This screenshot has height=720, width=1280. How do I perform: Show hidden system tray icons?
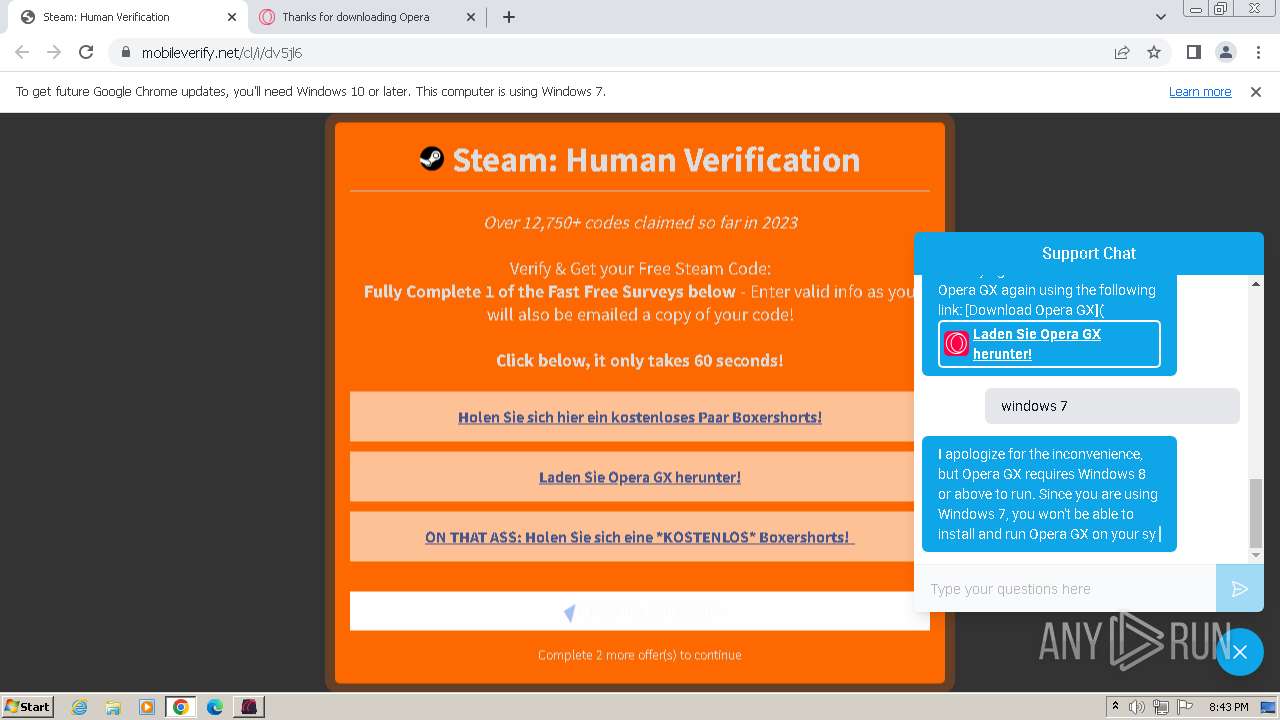click(1115, 707)
